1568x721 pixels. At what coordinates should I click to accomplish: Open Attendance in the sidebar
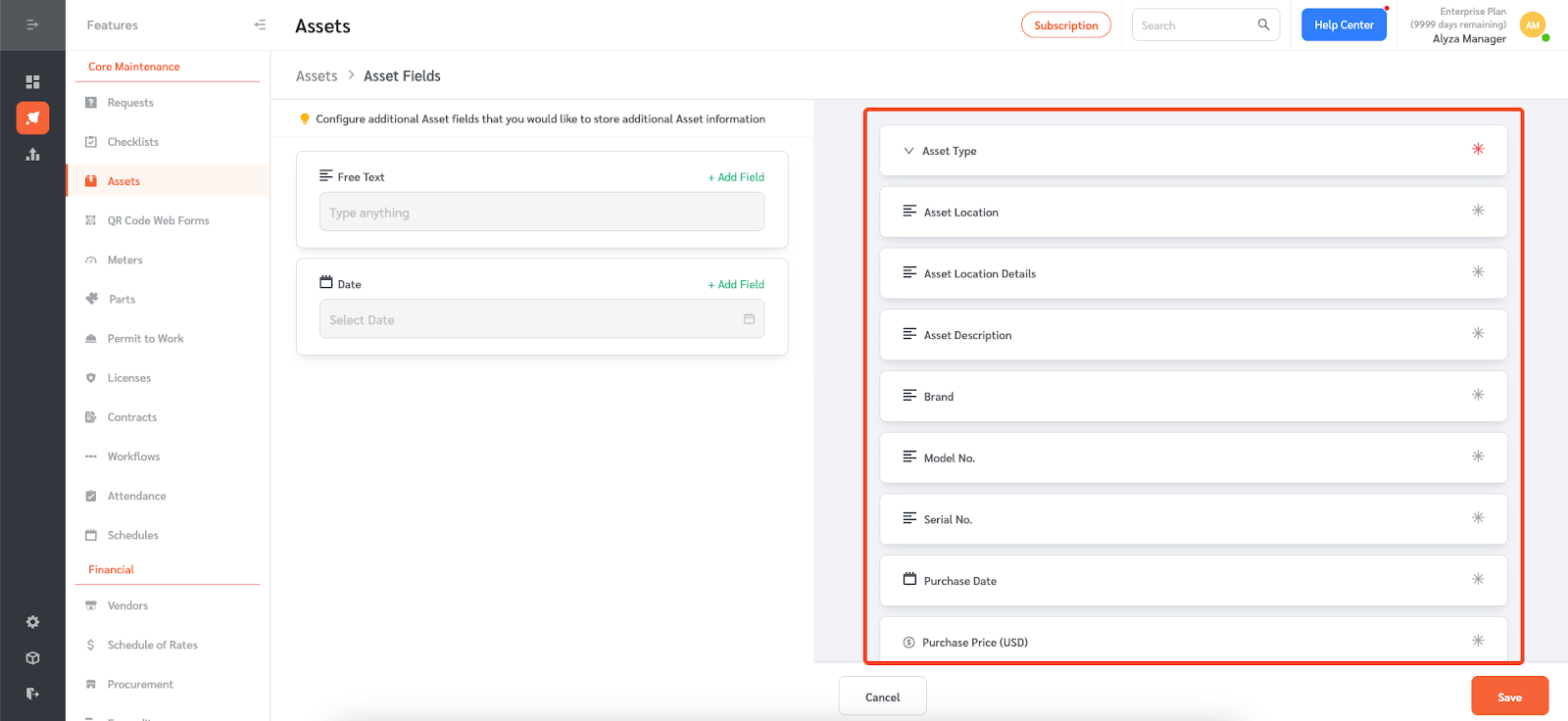click(136, 496)
